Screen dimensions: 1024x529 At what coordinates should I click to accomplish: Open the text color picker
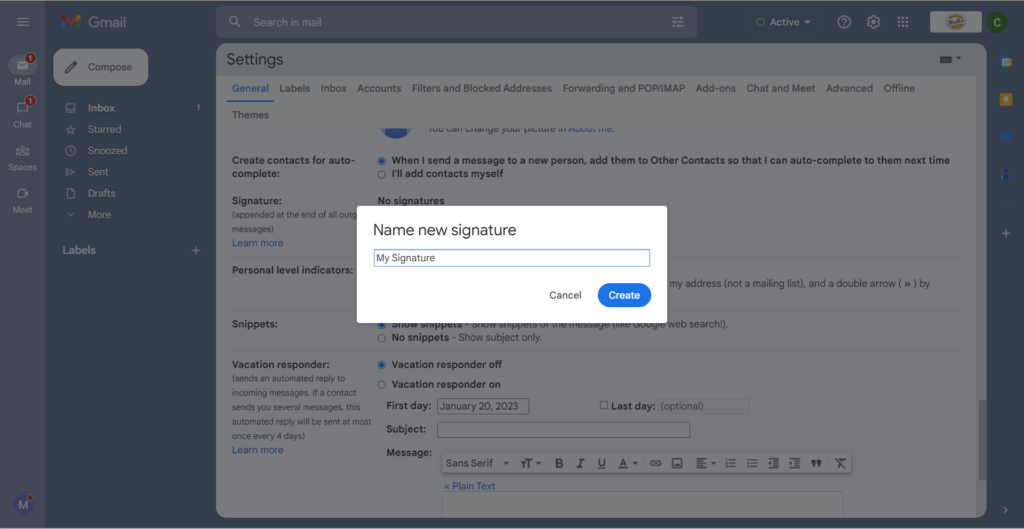[627, 463]
